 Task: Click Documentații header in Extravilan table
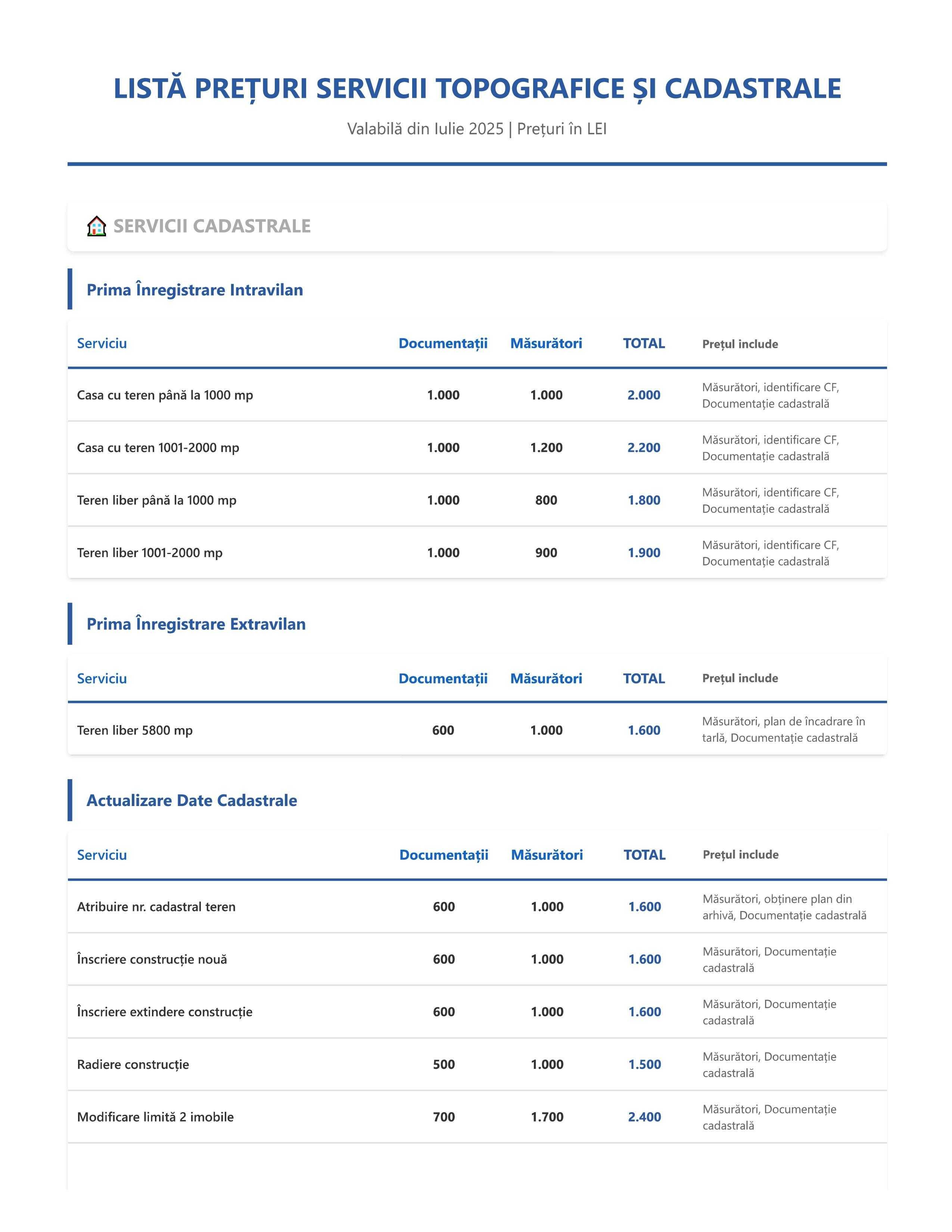tap(443, 679)
